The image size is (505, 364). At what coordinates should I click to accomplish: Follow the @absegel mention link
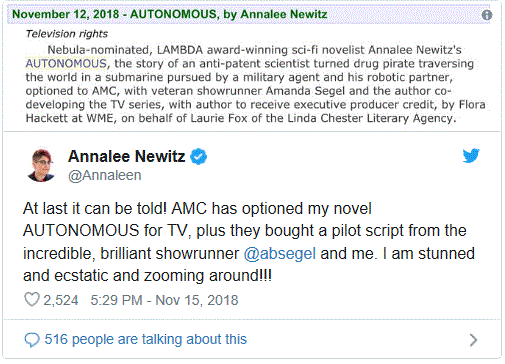pyautogui.click(x=280, y=254)
